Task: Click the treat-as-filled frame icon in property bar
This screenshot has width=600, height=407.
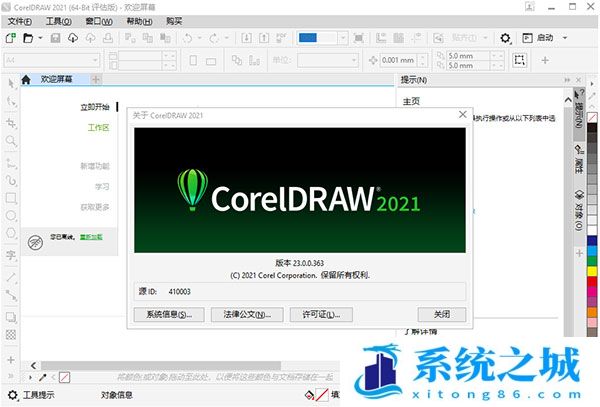Action: pos(519,60)
